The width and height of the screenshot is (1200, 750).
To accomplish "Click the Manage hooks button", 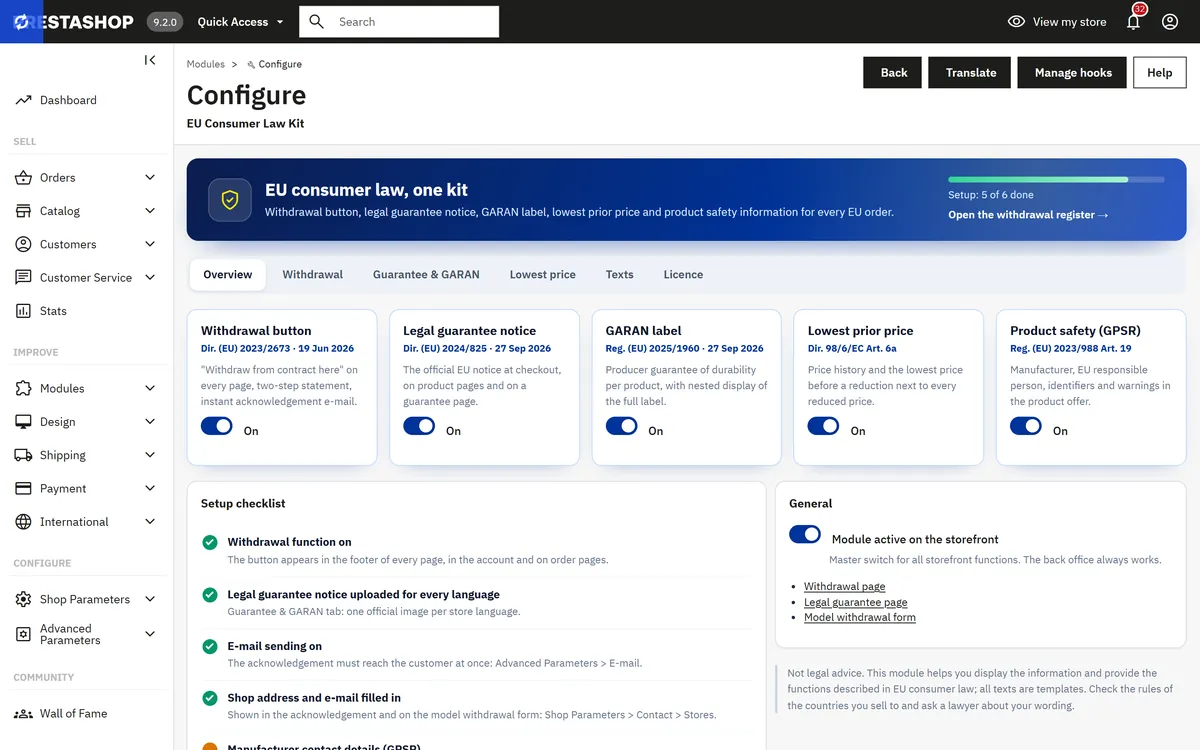I will pyautogui.click(x=1073, y=72).
